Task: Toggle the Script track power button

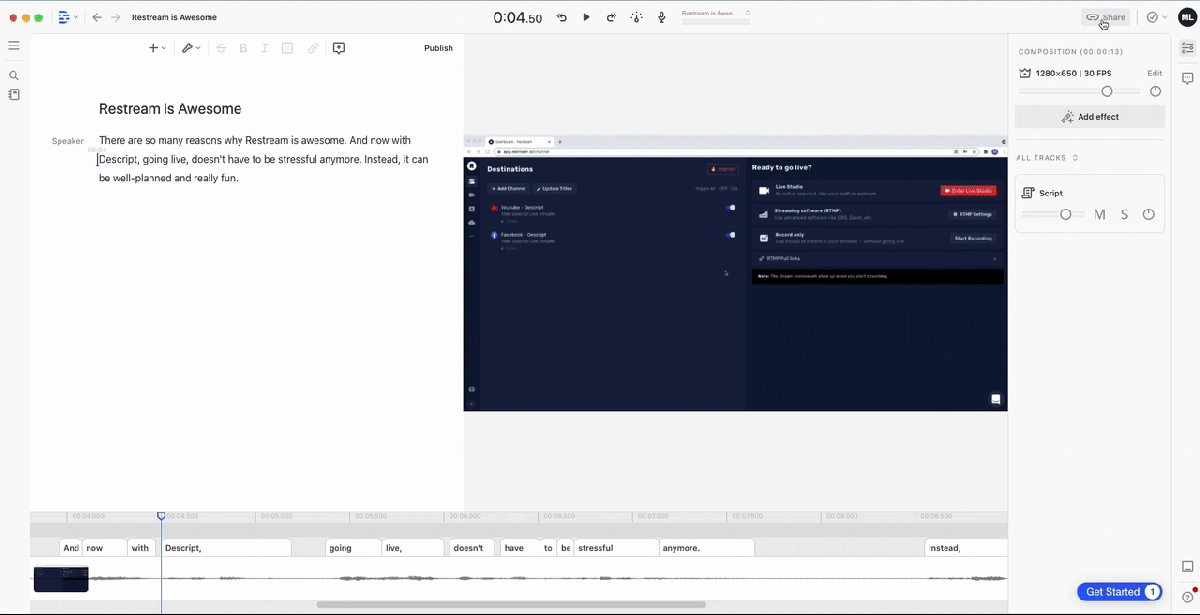Action: click(1148, 215)
